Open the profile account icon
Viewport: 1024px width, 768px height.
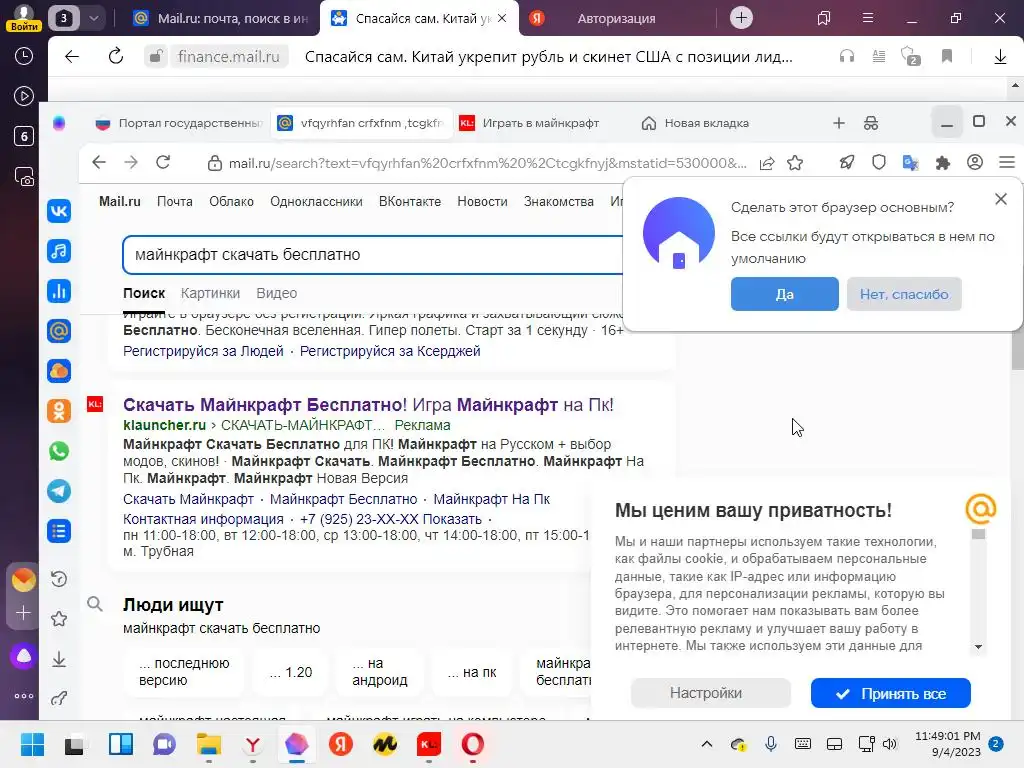tap(975, 163)
